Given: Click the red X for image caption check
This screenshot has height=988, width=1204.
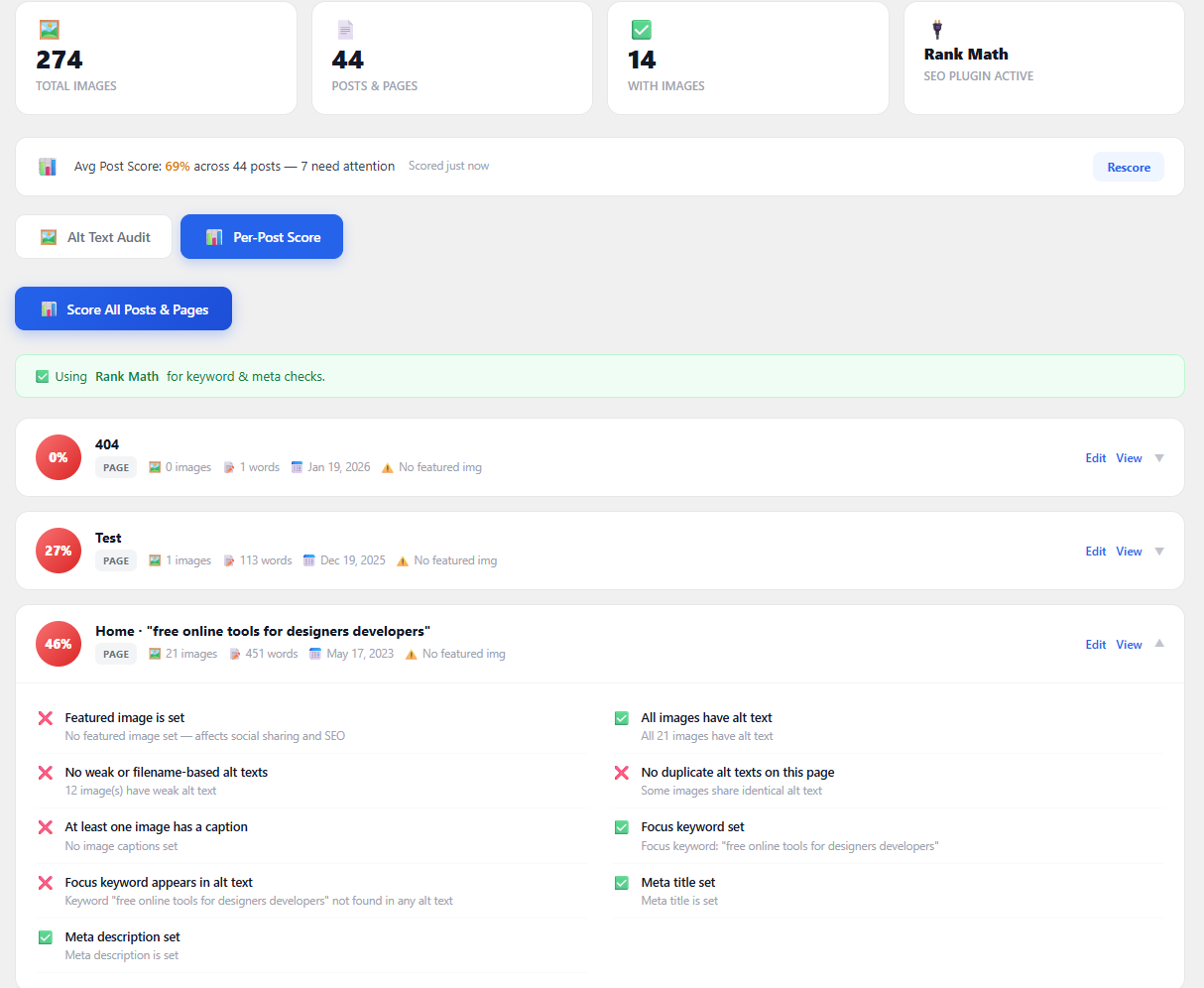Looking at the screenshot, I should pyautogui.click(x=46, y=827).
